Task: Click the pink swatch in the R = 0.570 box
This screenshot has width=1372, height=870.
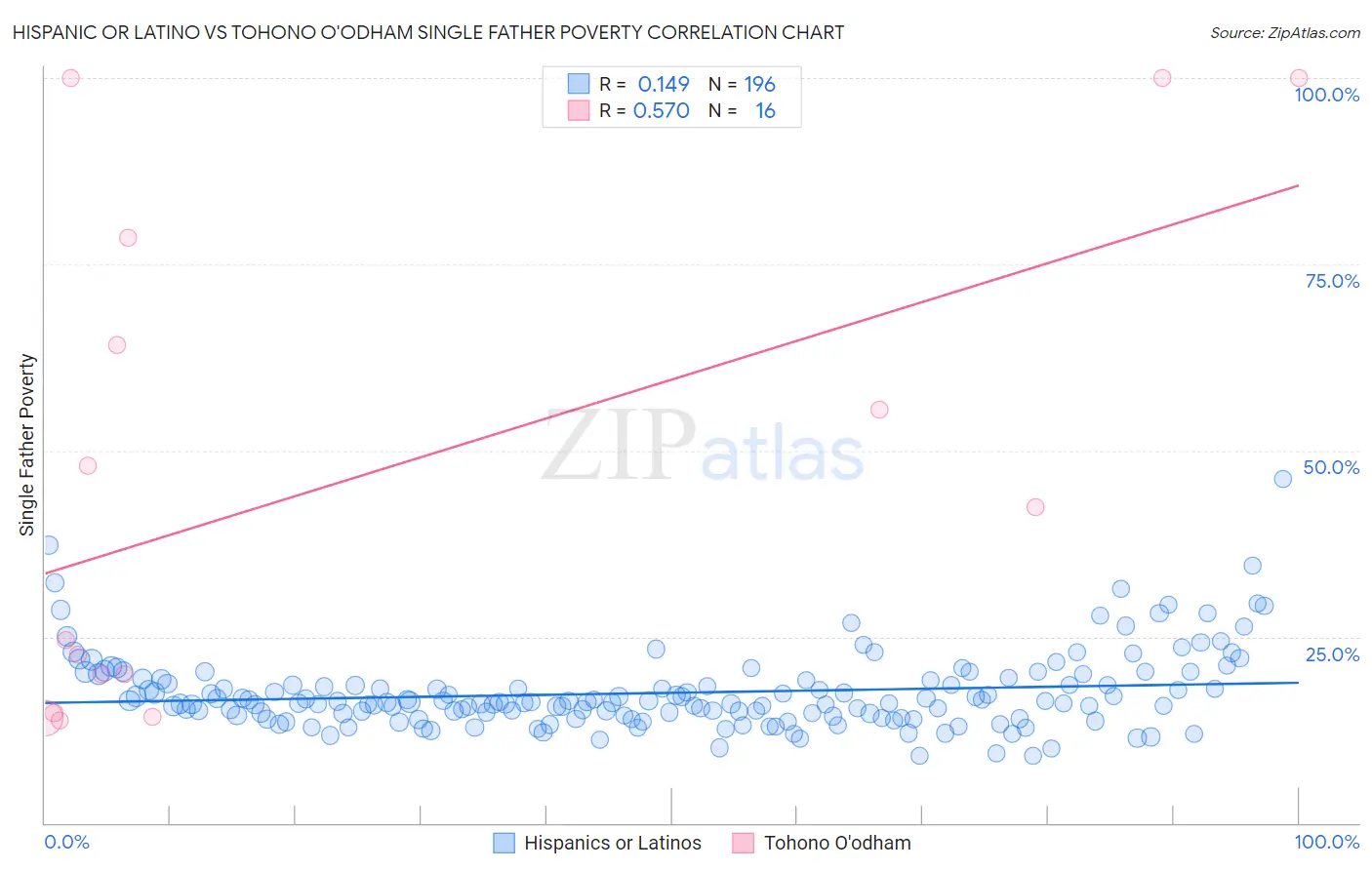Action: [579, 110]
